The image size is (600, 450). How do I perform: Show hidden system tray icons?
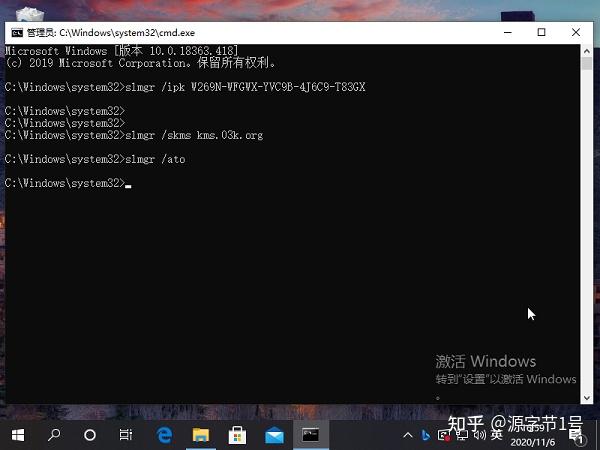(x=408, y=435)
